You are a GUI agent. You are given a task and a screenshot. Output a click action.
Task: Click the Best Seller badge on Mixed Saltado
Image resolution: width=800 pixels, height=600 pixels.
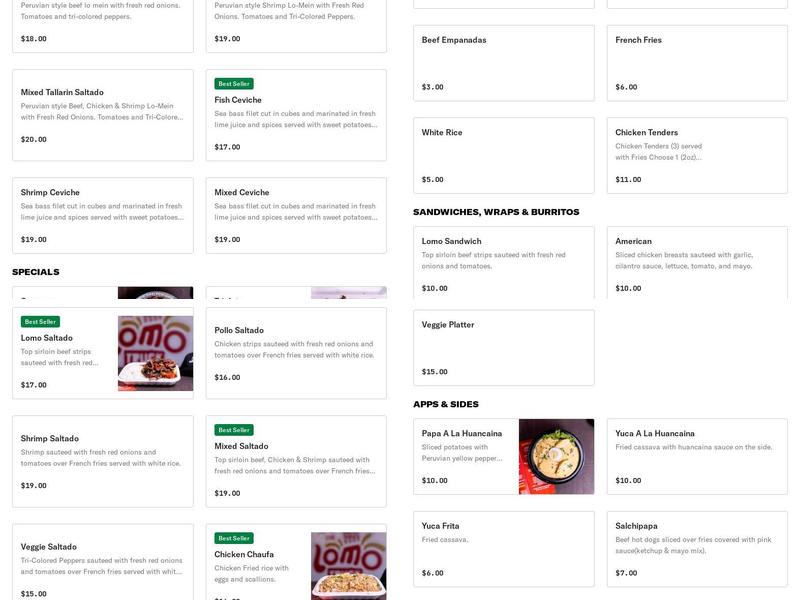[x=235, y=430]
